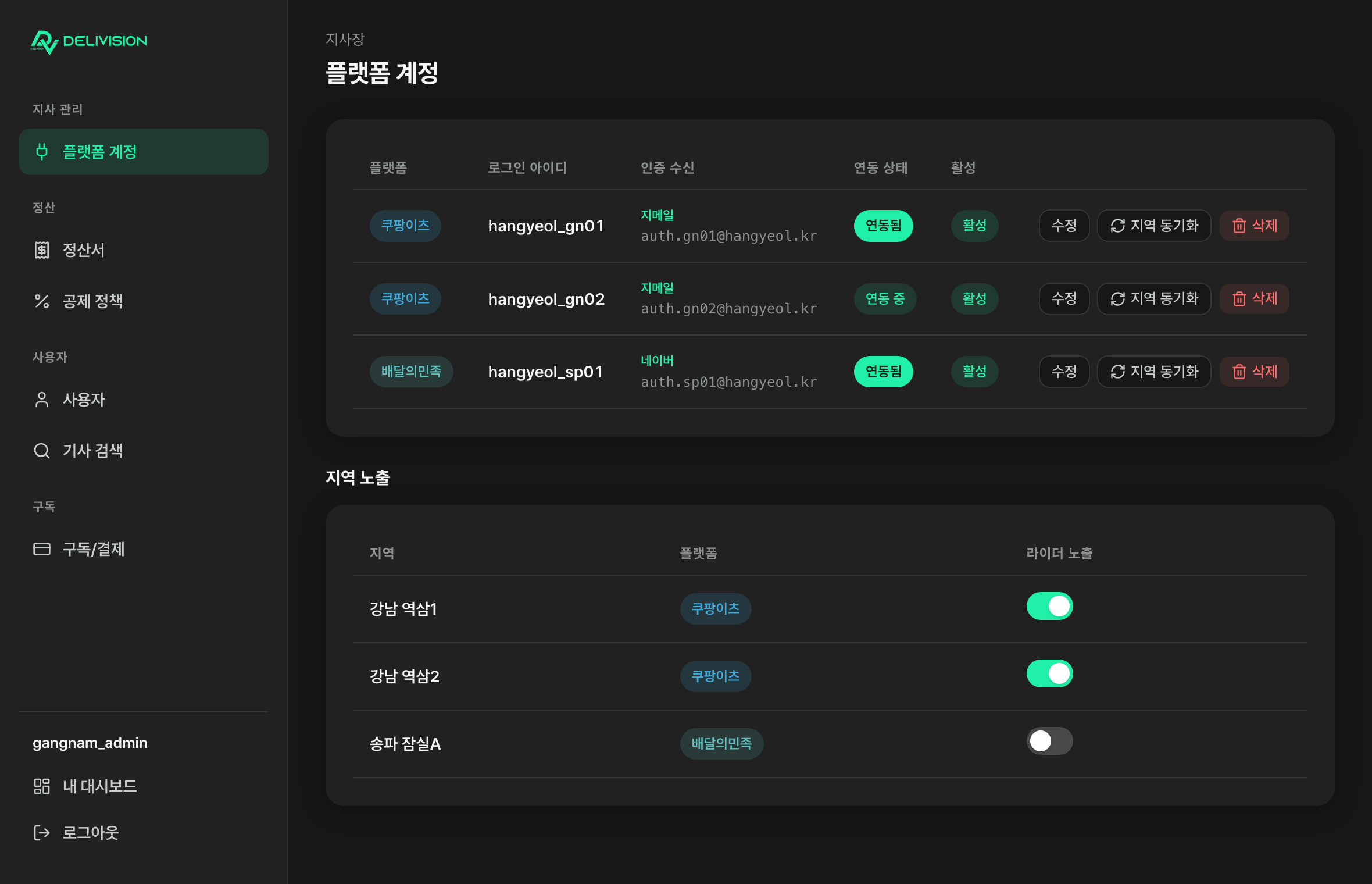This screenshot has height=884, width=1372.
Task: Go to 공제 정책 page
Action: [144, 301]
